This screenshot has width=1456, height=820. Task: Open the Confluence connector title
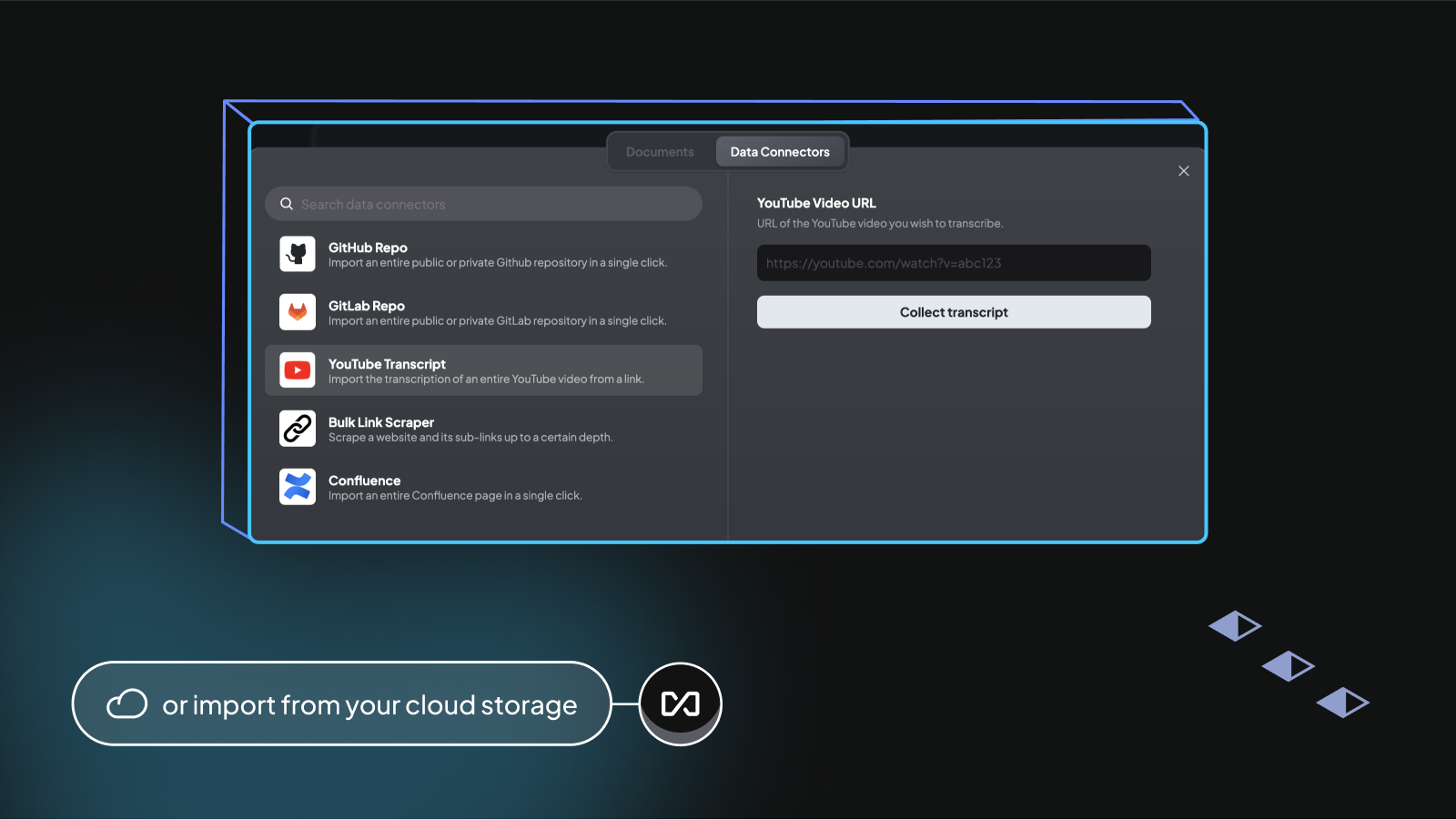pos(364,481)
